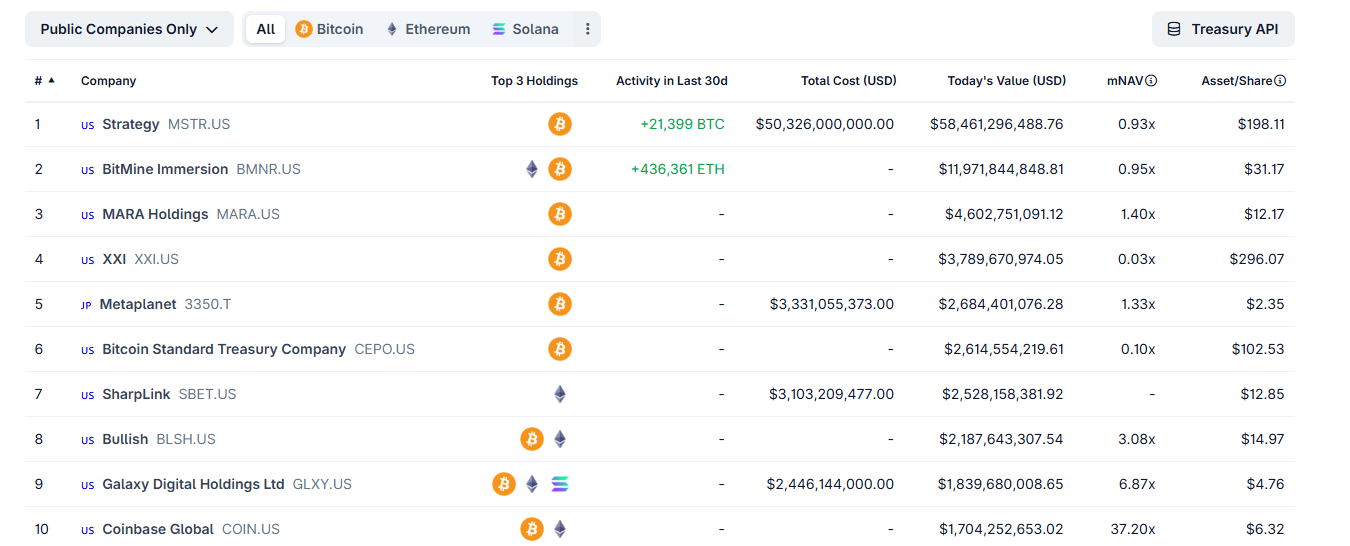Select the Ethereum filter tab
1350x546 pixels.
428,29
